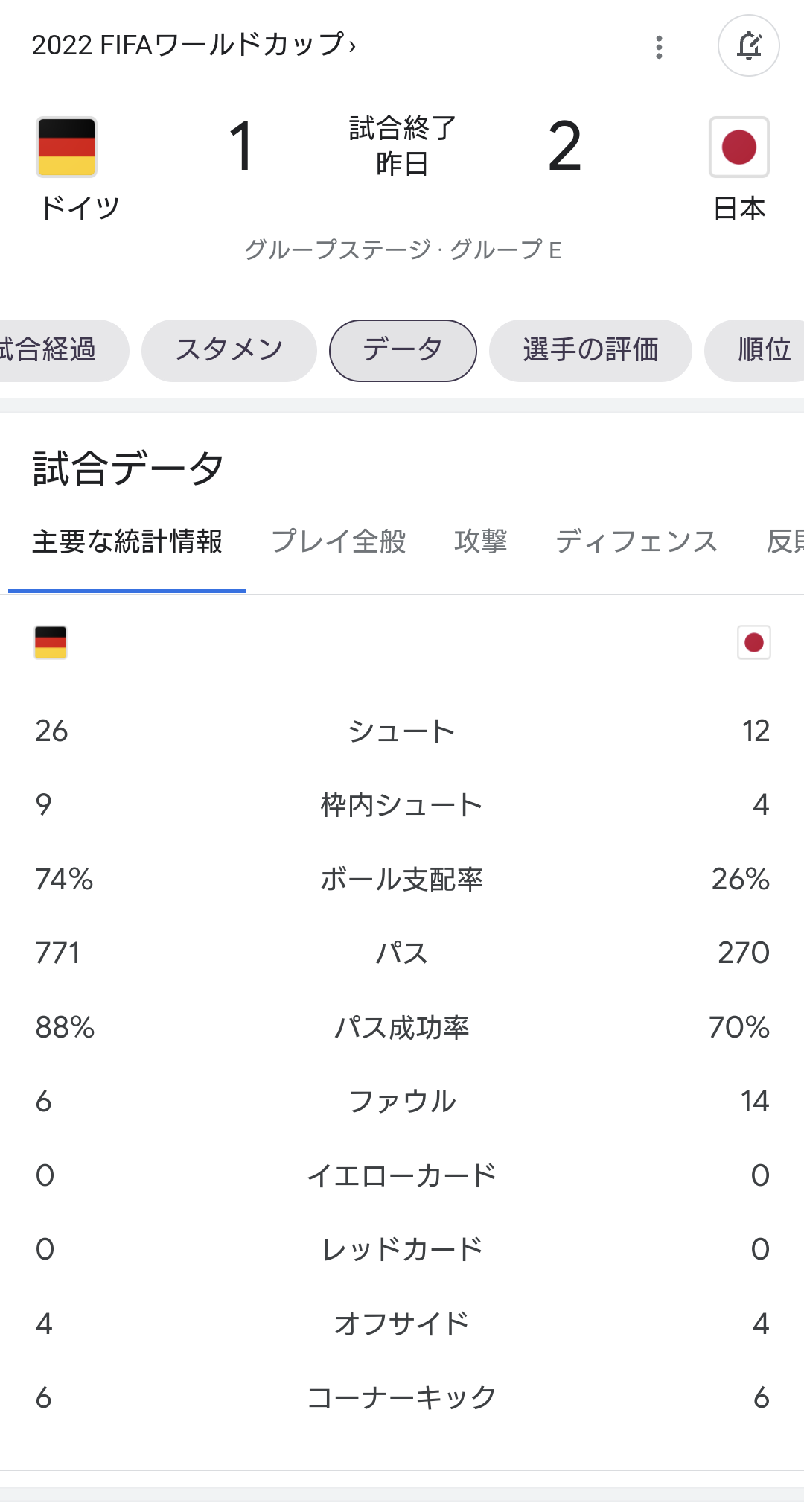
Task: Switch to the 順位 chip
Action: click(x=755, y=350)
